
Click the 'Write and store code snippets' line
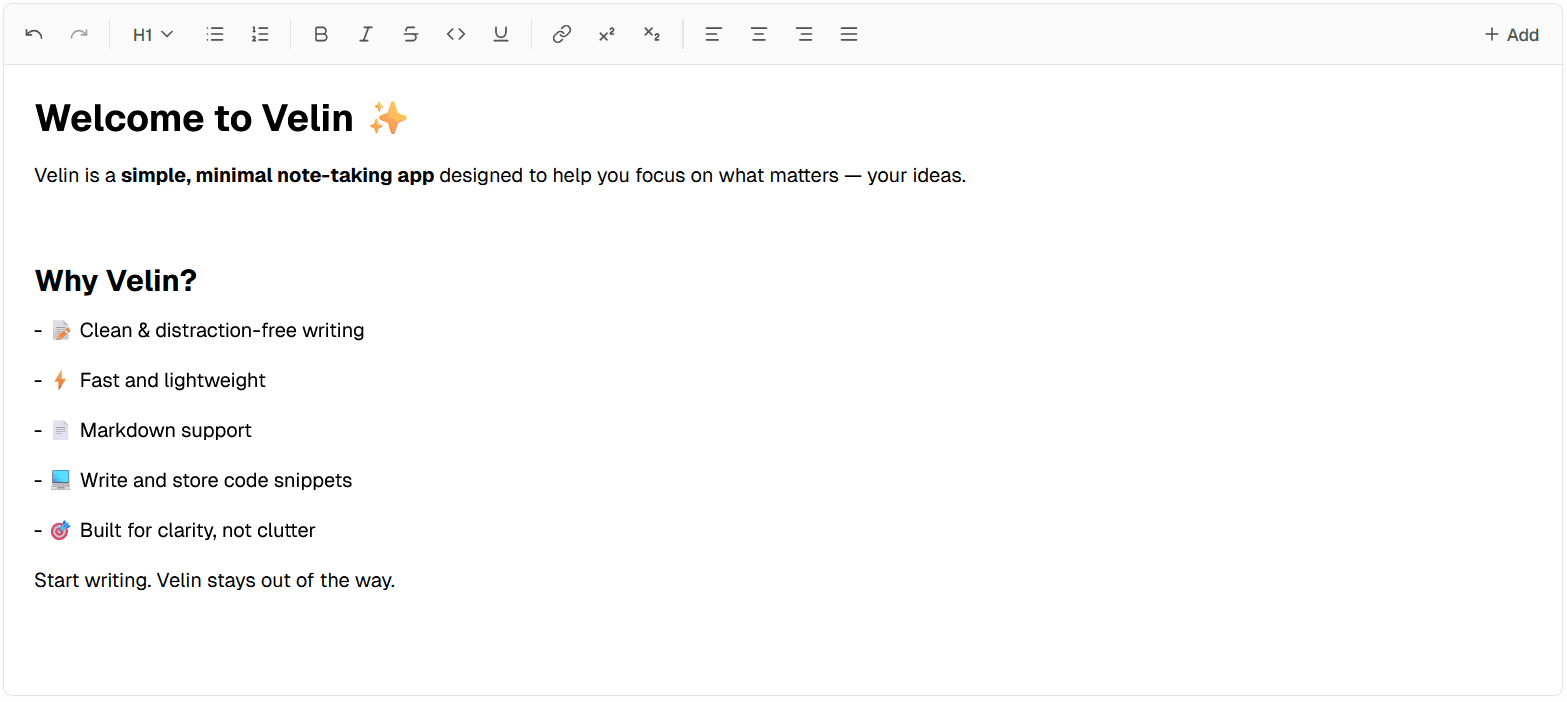pos(193,480)
